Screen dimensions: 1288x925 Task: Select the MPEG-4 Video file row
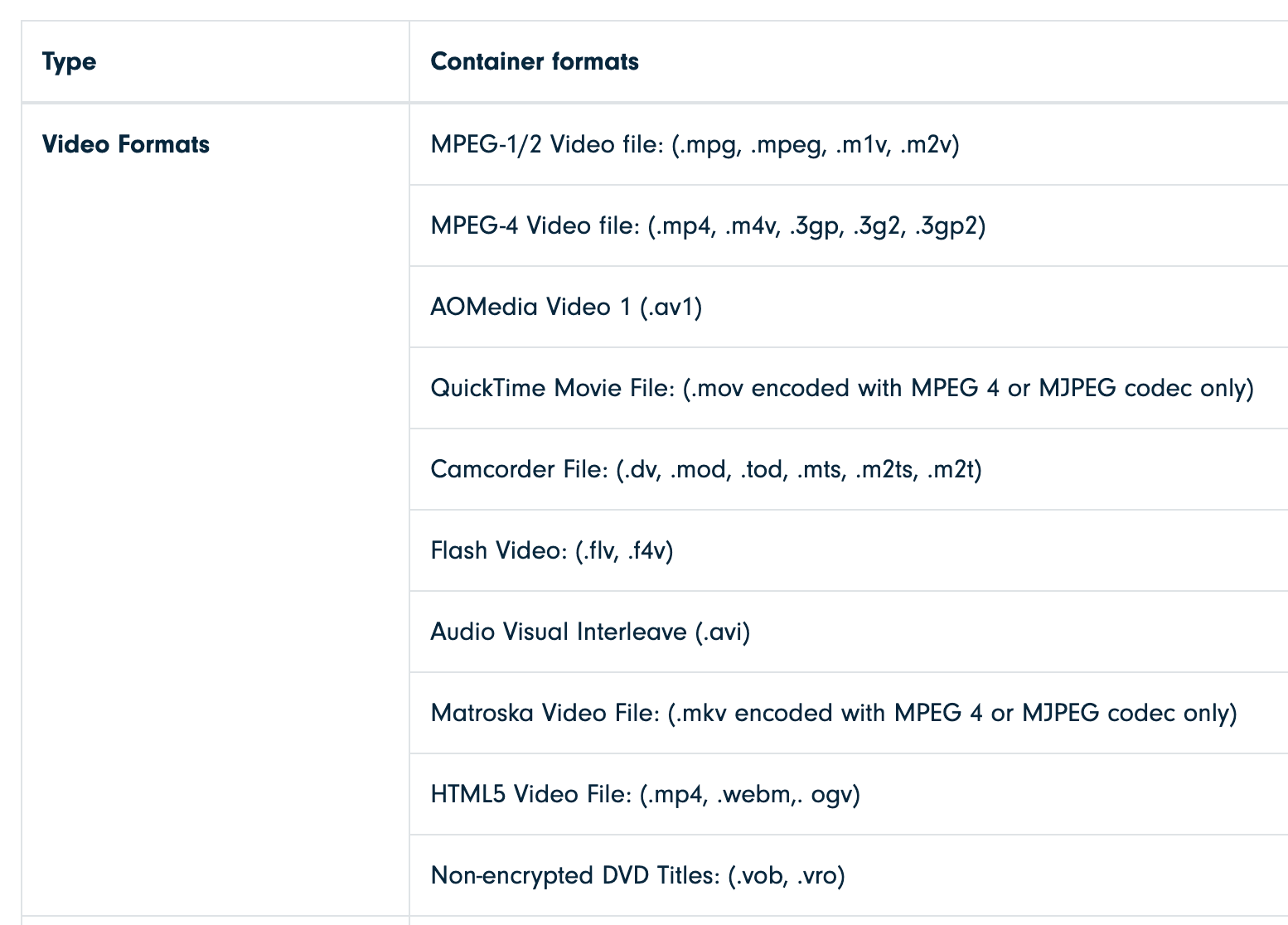click(709, 225)
